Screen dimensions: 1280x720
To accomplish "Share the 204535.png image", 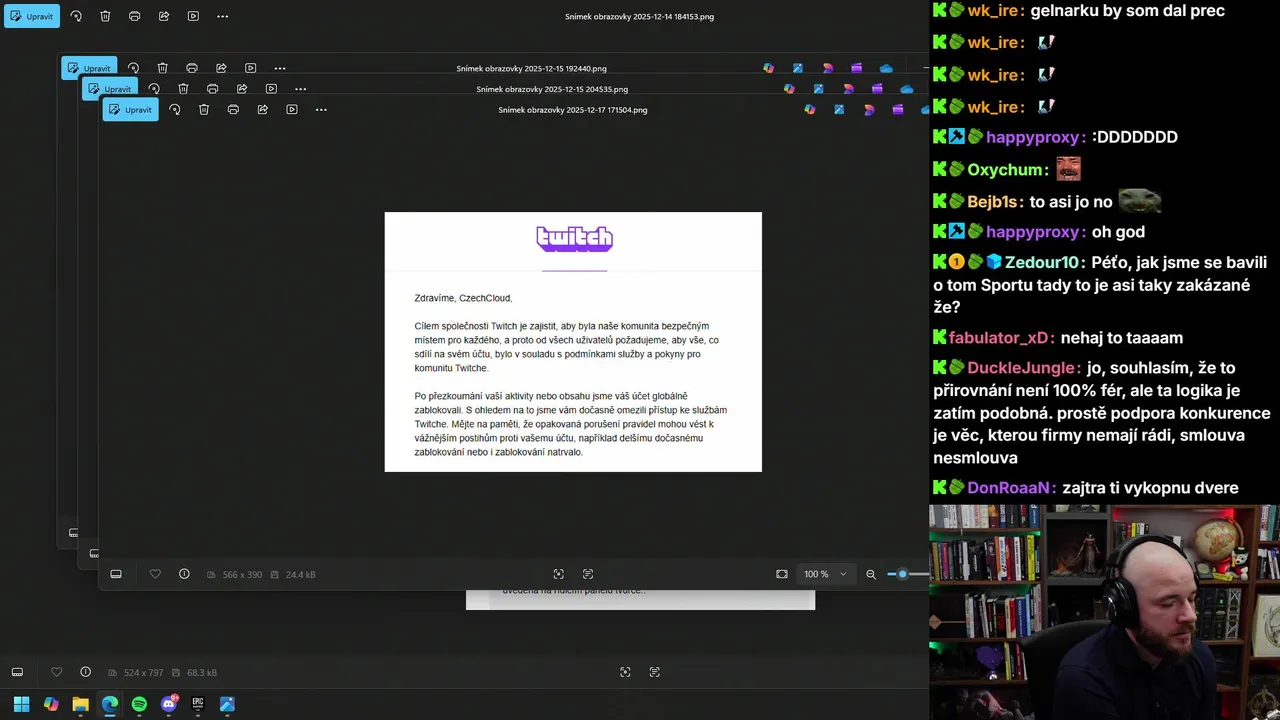I will pos(242,88).
